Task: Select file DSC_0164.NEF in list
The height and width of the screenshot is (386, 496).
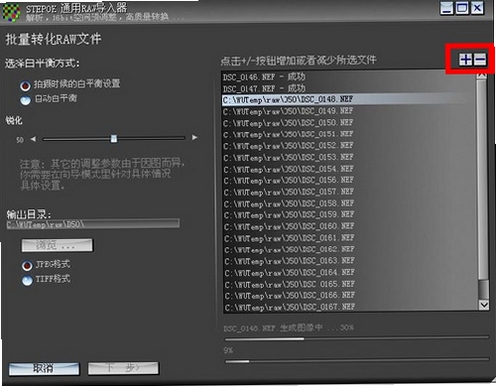Action: (x=349, y=273)
